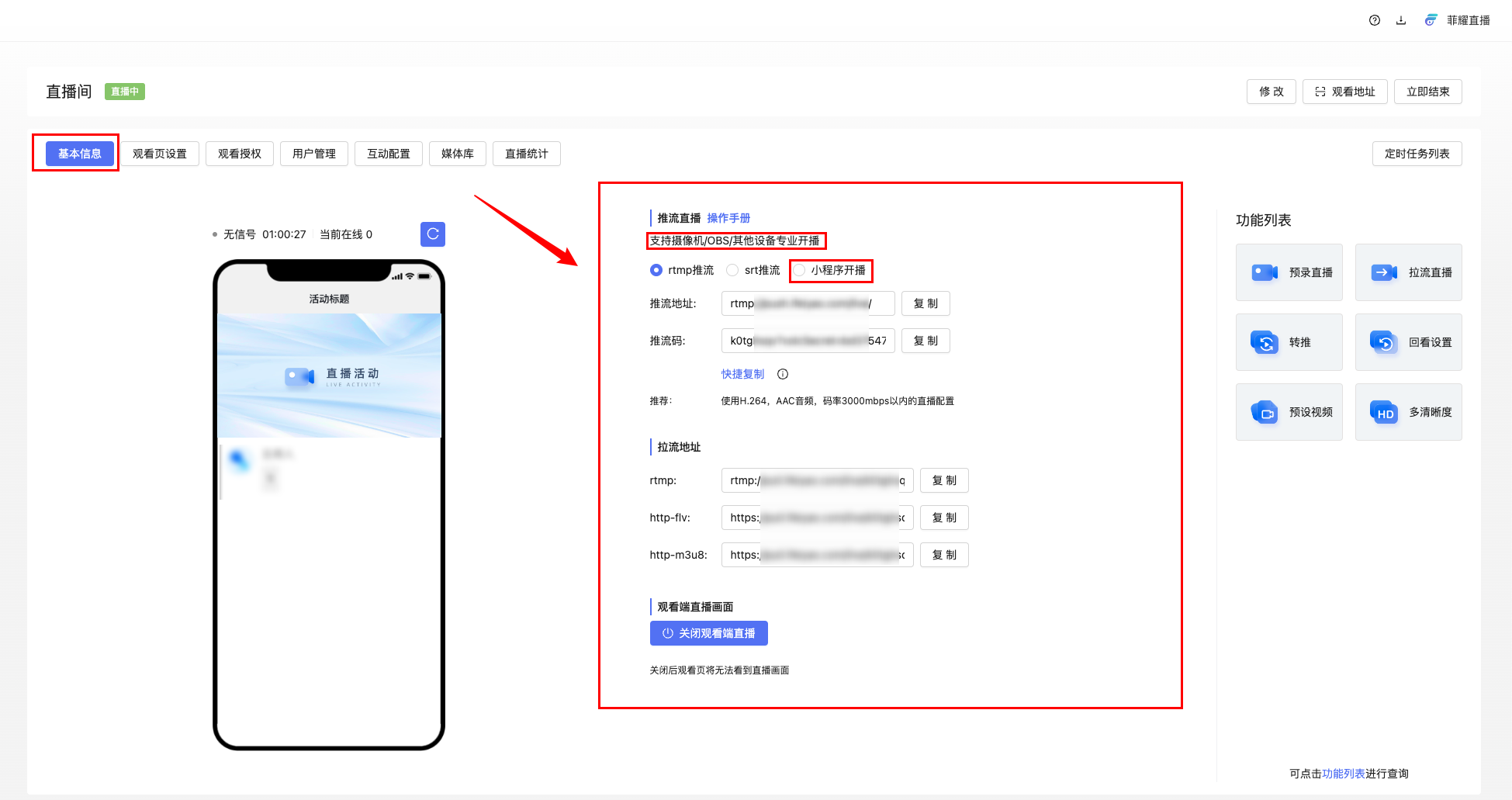Select the srt推流 radio option
Screen dimensions: 1512x800
(x=732, y=270)
